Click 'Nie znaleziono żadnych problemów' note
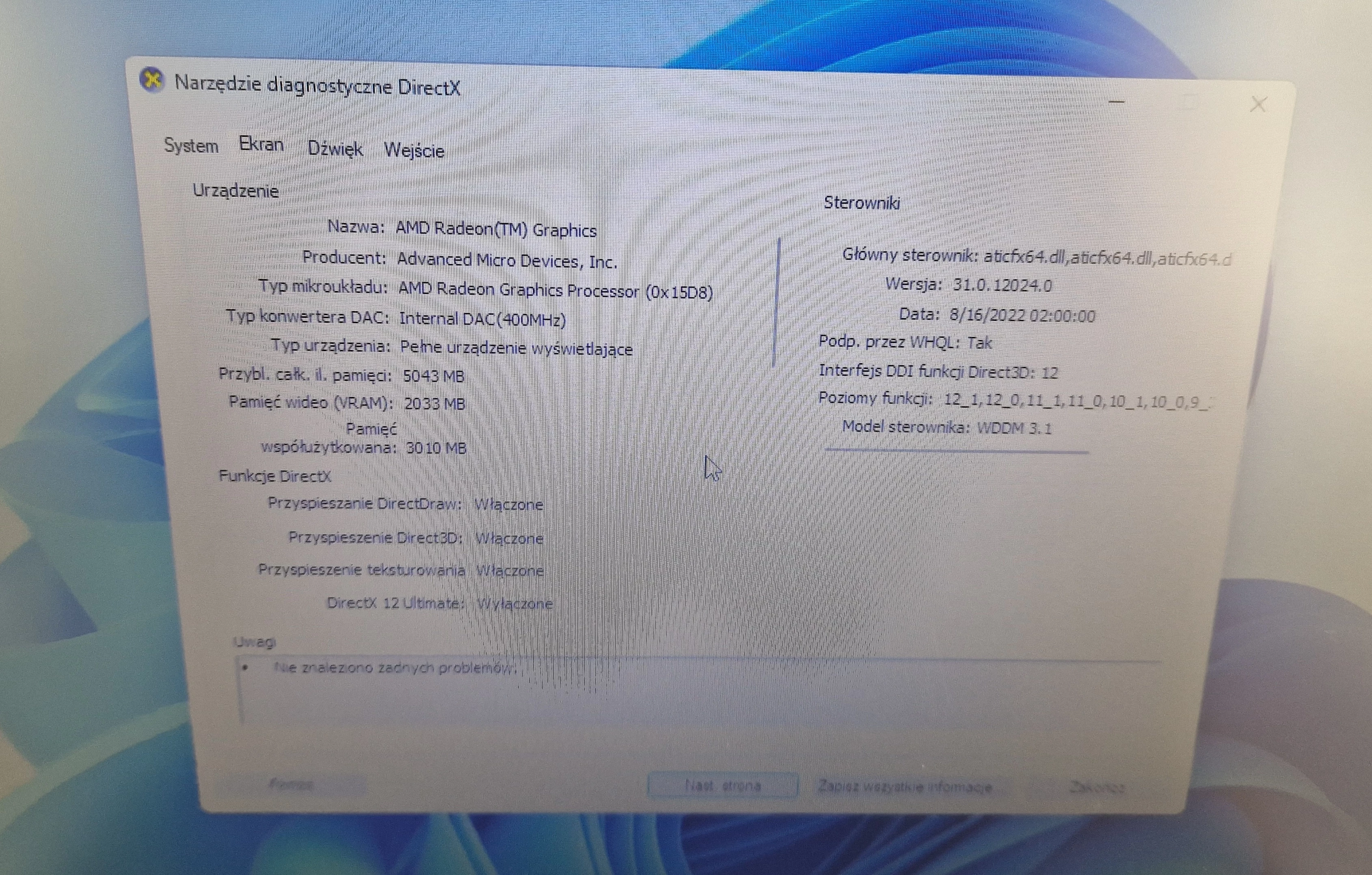This screenshot has width=1372, height=875. [x=395, y=668]
